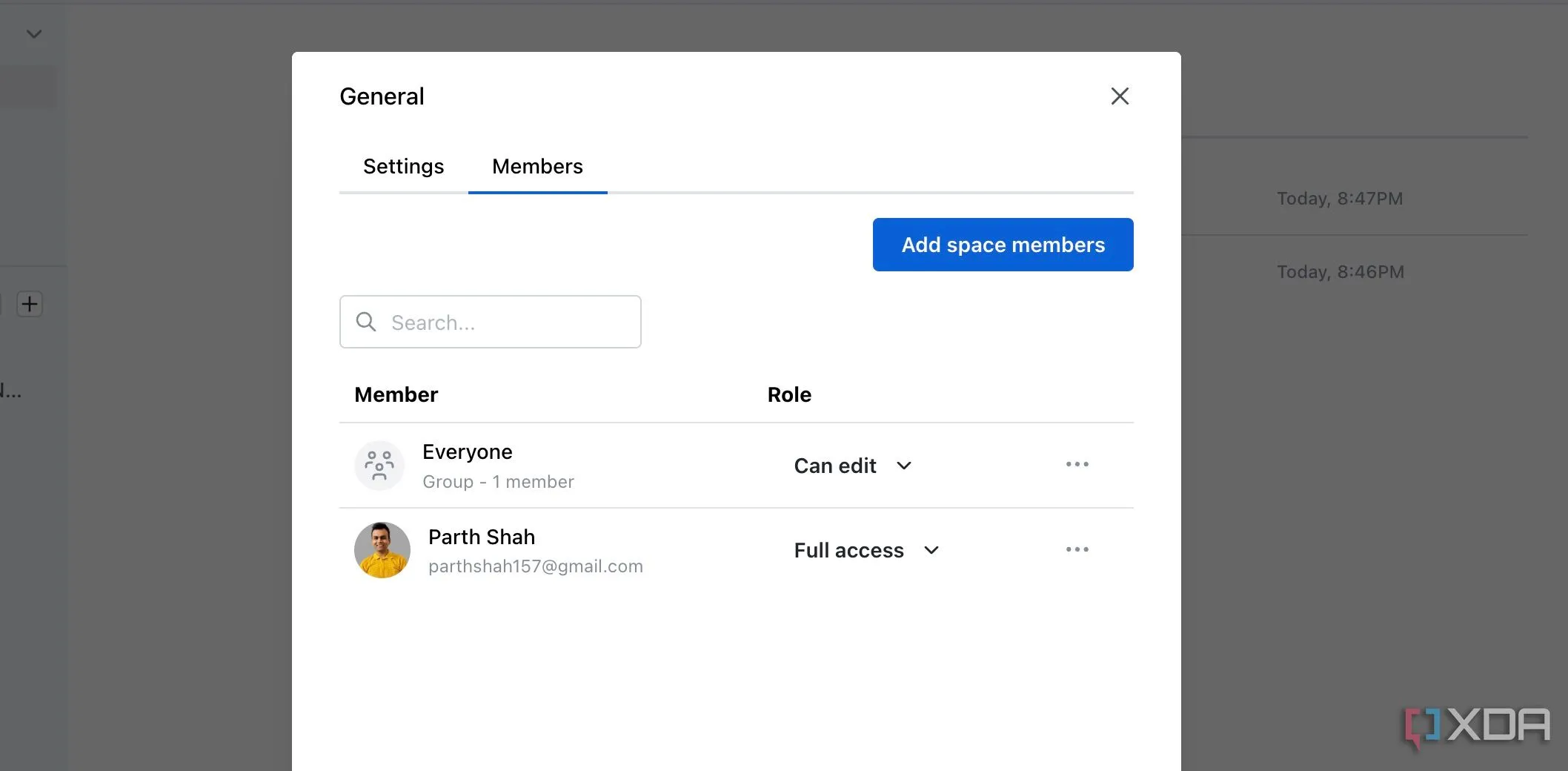
Task: Click Parth Shah's profile photo
Action: pyautogui.click(x=382, y=550)
